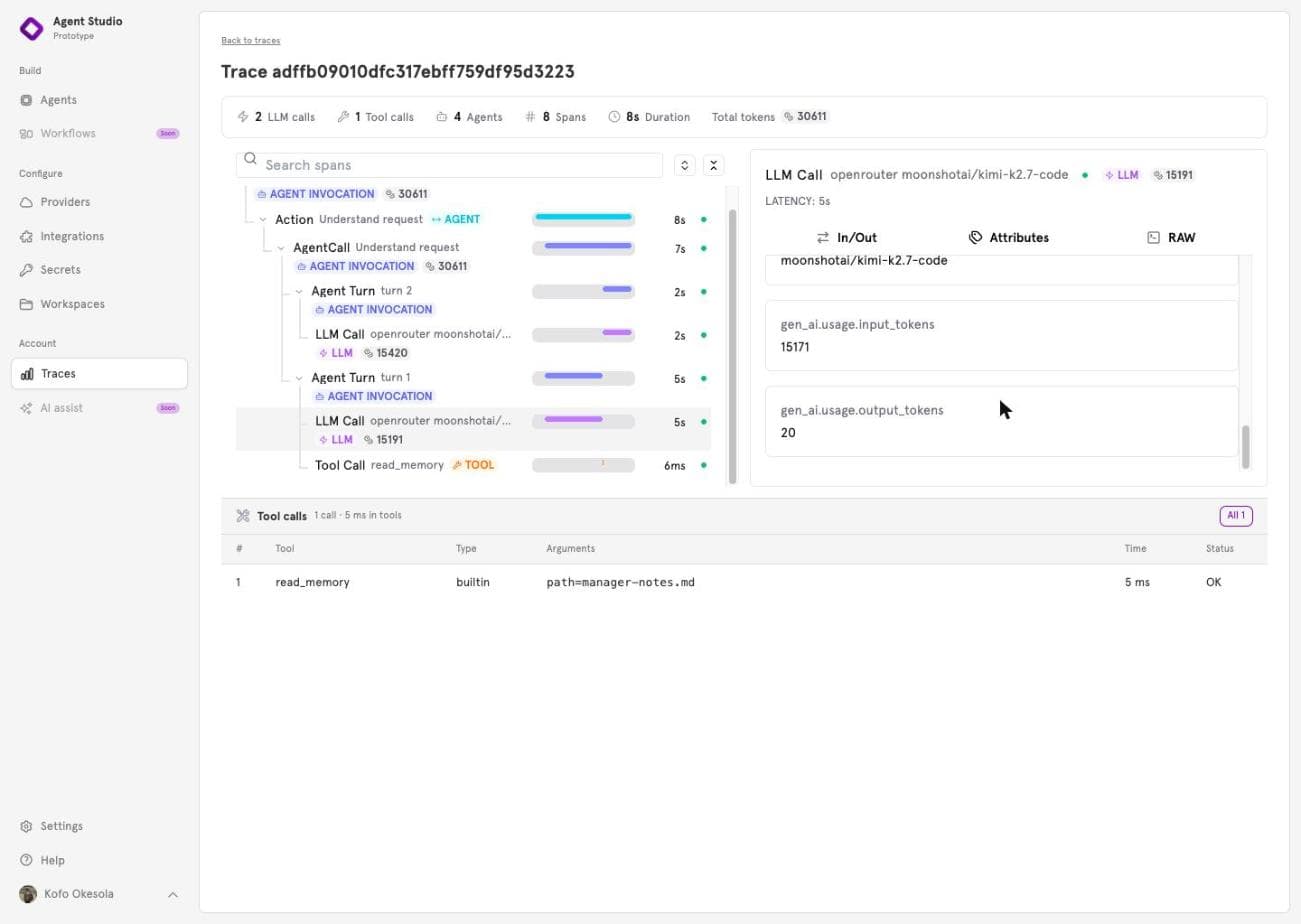The height and width of the screenshot is (924, 1301).
Task: Toggle the All 1 tool calls filter
Action: point(1236,516)
